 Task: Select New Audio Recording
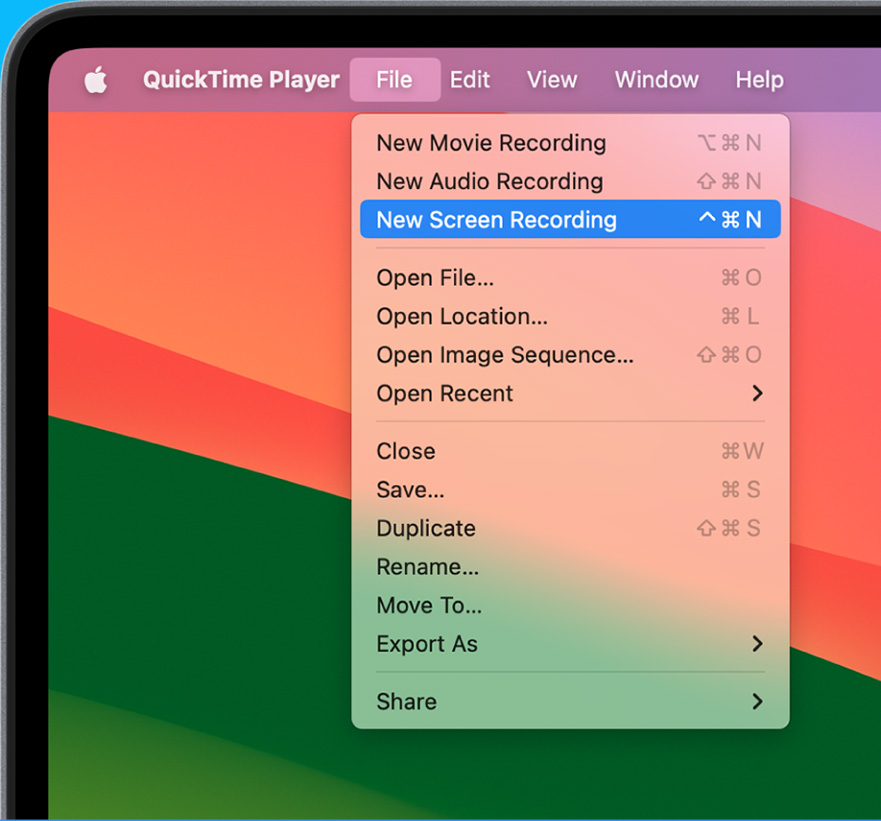tap(489, 181)
